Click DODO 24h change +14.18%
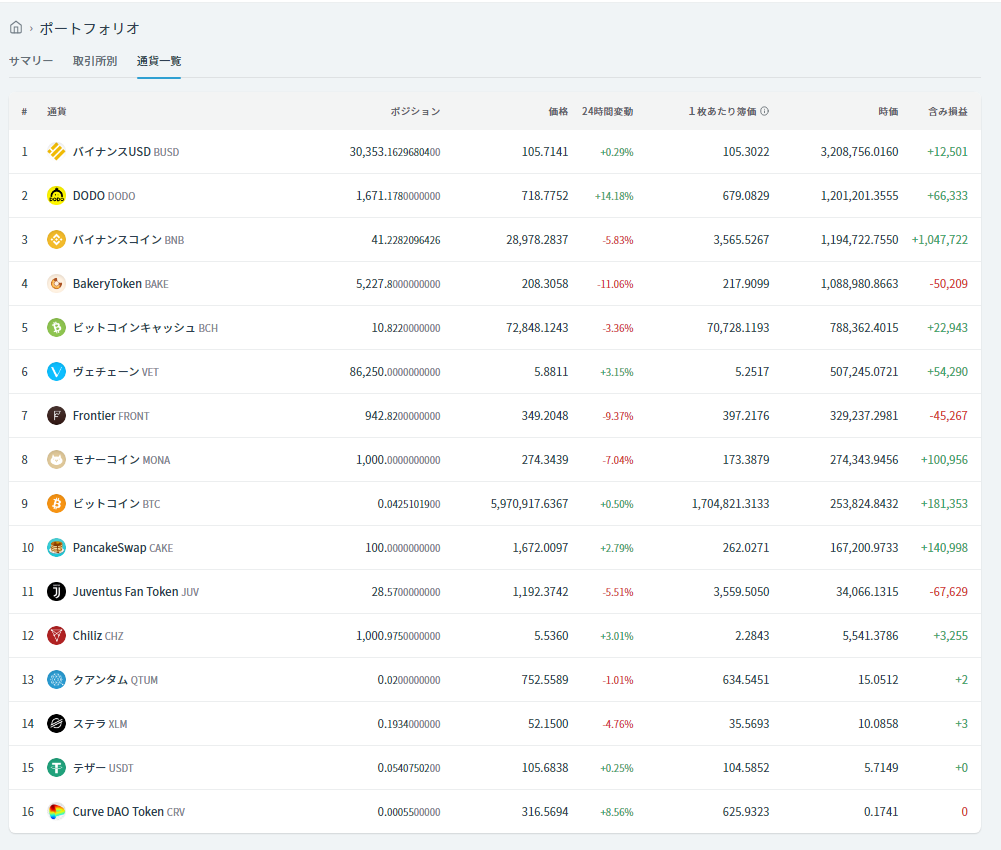Image resolution: width=1001 pixels, height=850 pixels. point(614,196)
